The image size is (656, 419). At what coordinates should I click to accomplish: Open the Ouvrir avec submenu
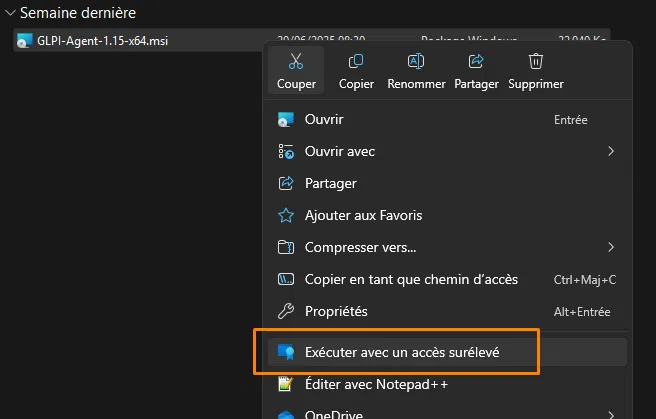coord(447,151)
